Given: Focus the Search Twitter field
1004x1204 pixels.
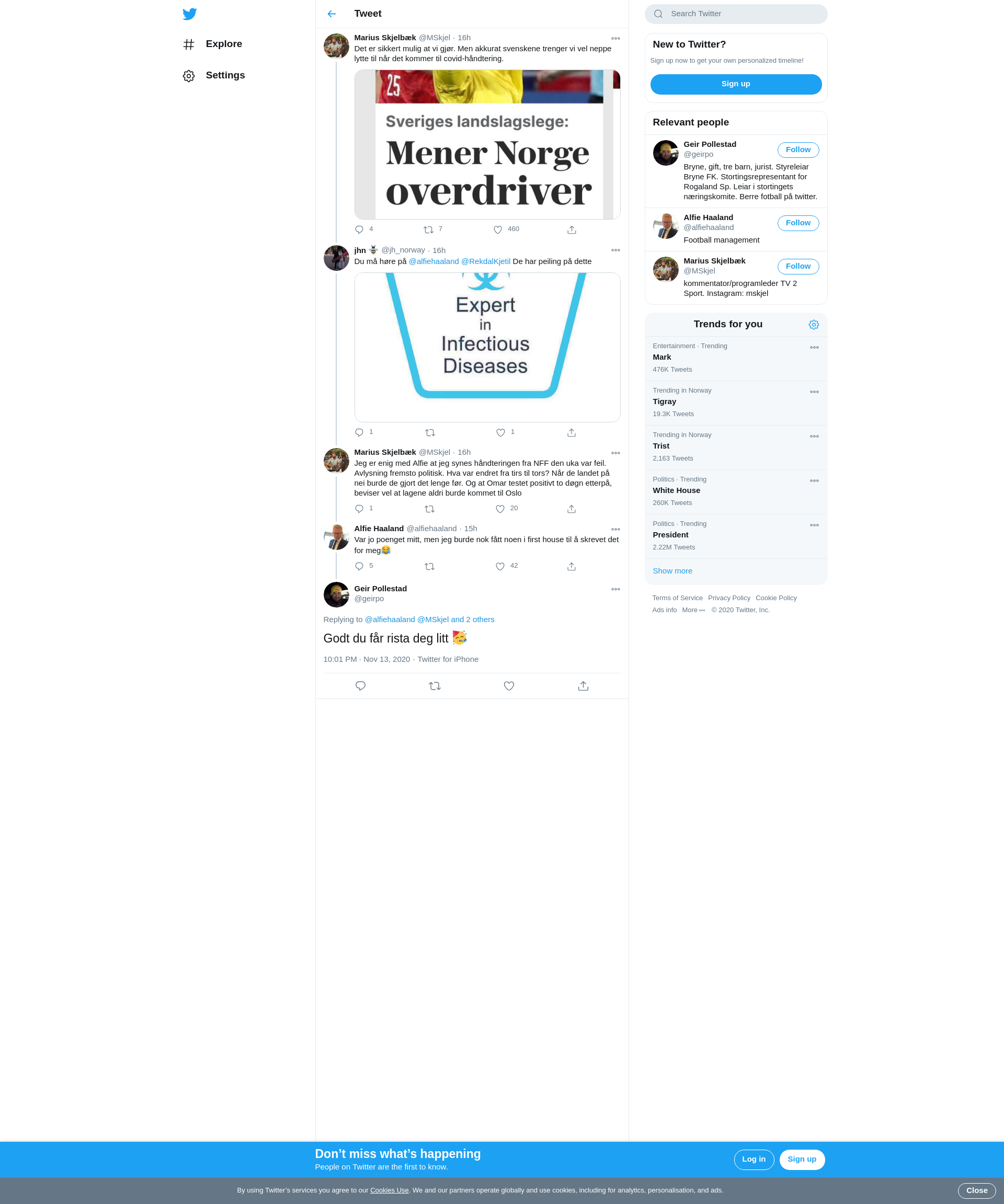Looking at the screenshot, I should point(736,14).
